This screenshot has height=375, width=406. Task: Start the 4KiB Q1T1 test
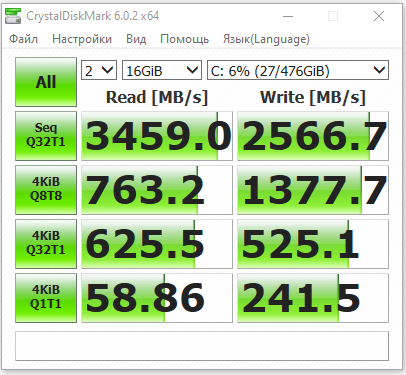46,298
